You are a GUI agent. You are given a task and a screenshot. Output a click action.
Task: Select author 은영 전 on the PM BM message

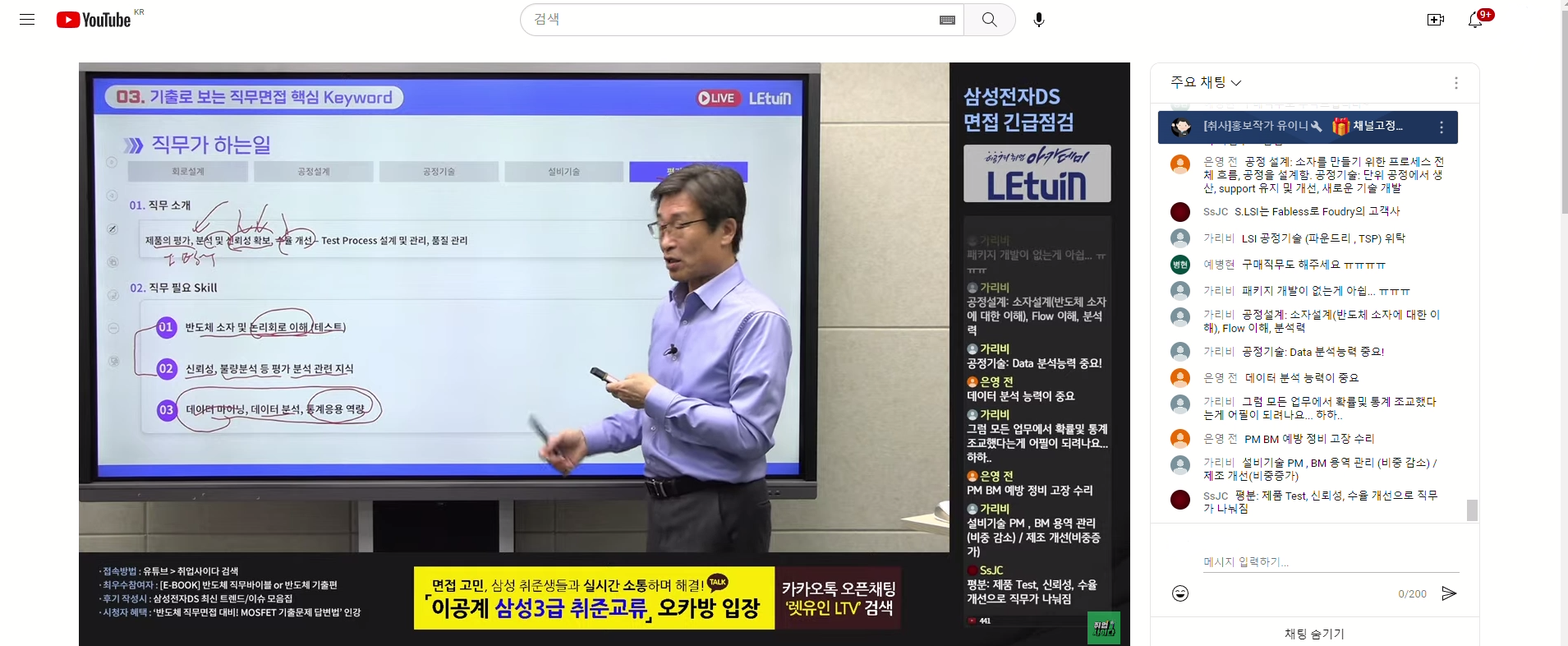coord(1221,439)
